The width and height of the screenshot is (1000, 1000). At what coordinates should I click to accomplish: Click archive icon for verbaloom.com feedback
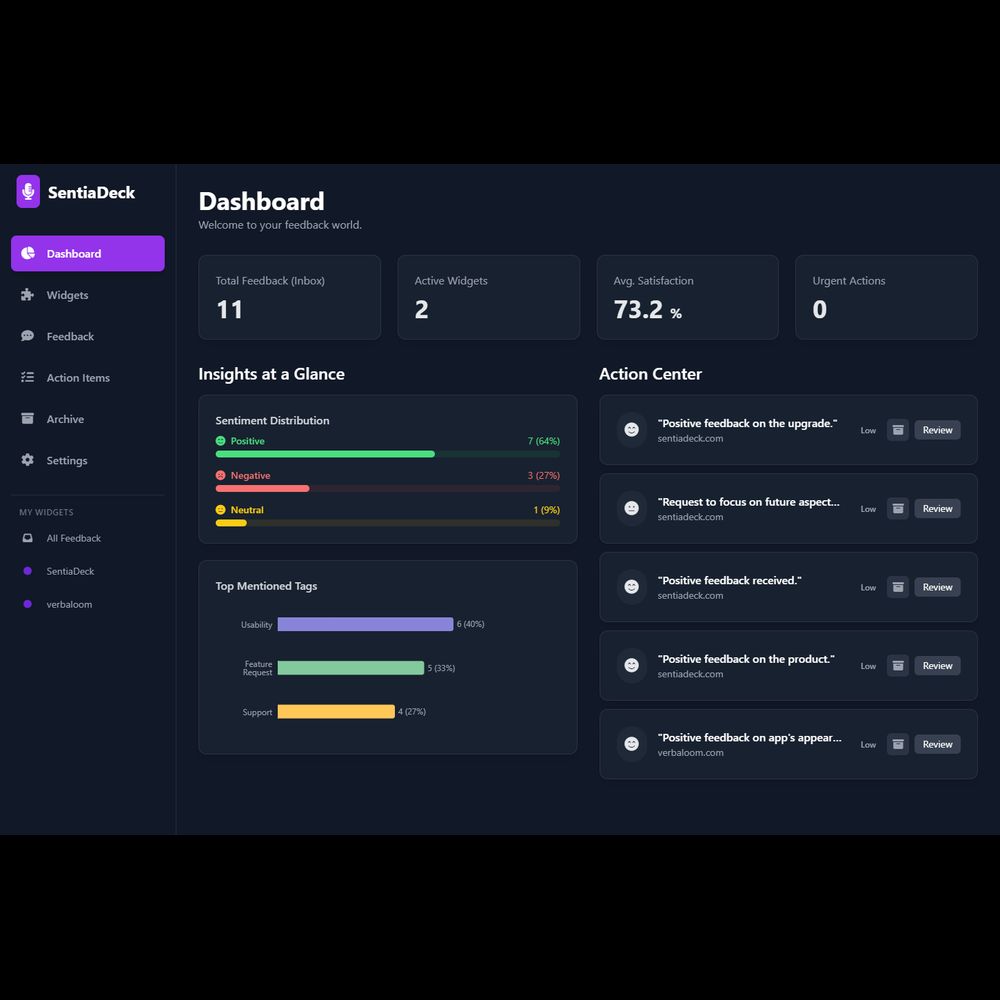(x=898, y=744)
